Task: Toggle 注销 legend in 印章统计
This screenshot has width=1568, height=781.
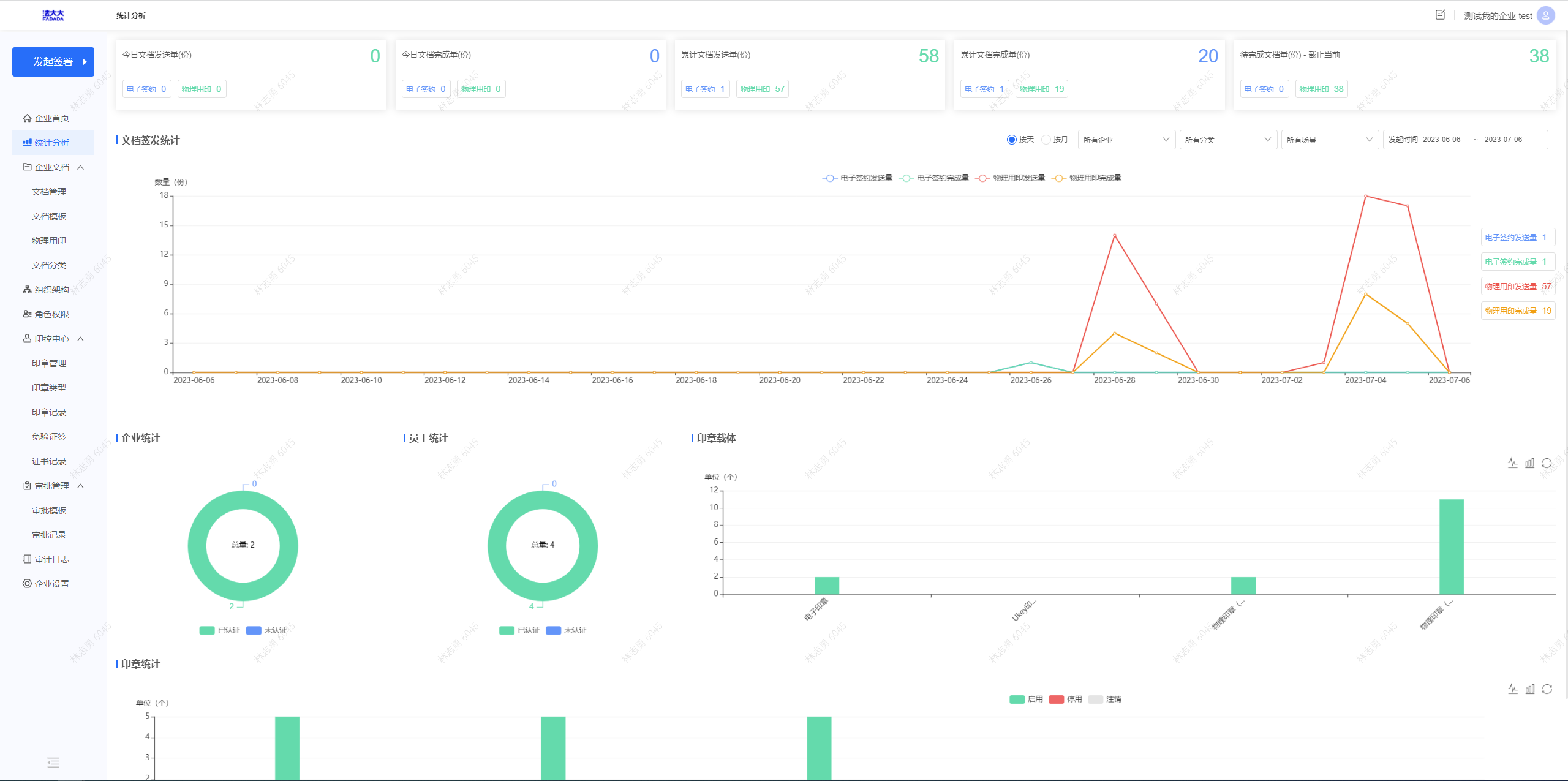Action: pos(1104,700)
